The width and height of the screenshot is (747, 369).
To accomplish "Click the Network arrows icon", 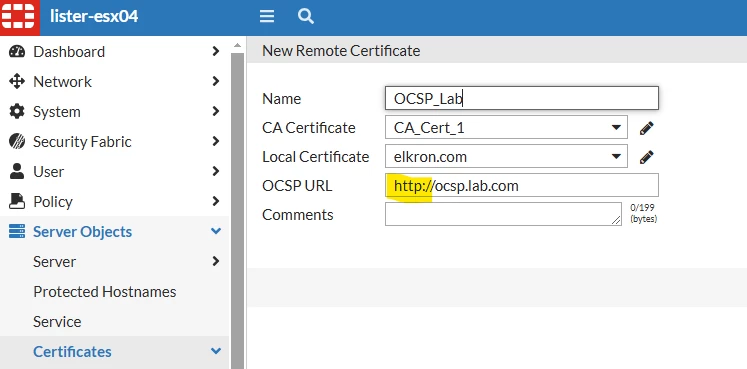I will click(x=17, y=81).
